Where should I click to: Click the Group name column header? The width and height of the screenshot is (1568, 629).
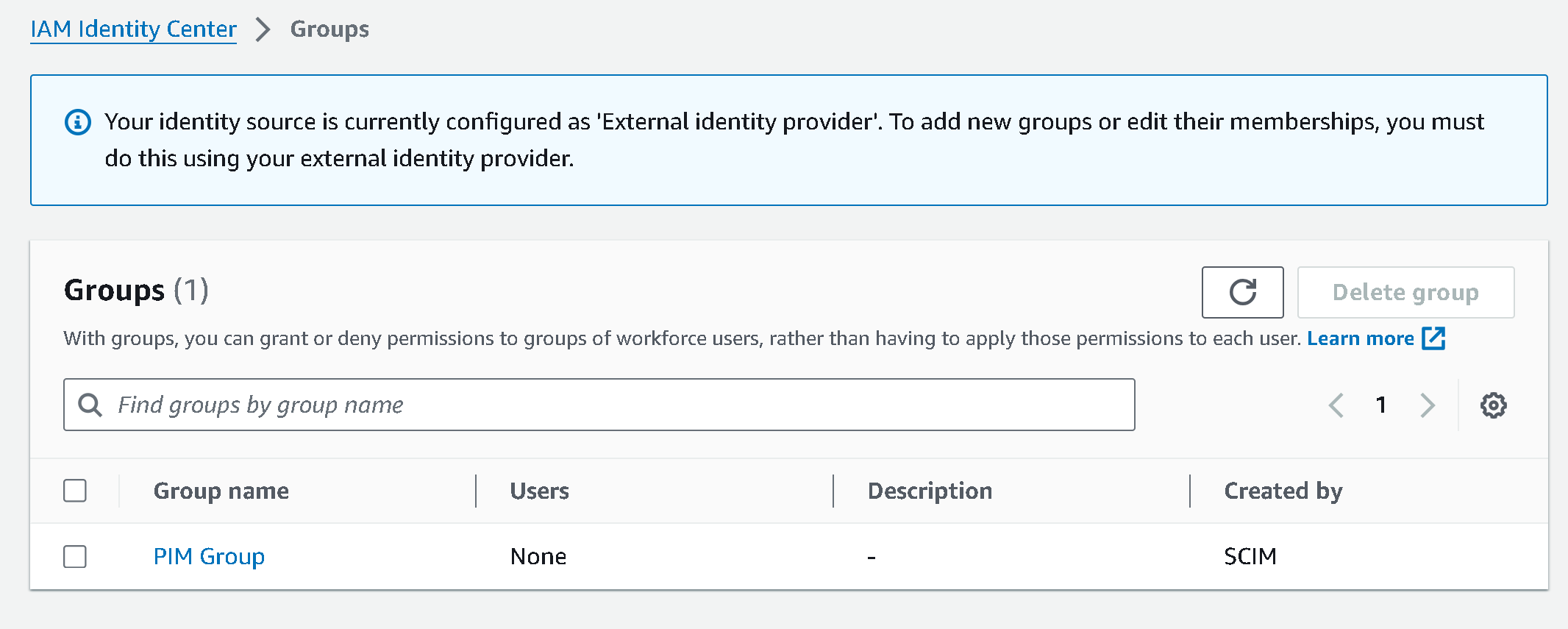(221, 491)
